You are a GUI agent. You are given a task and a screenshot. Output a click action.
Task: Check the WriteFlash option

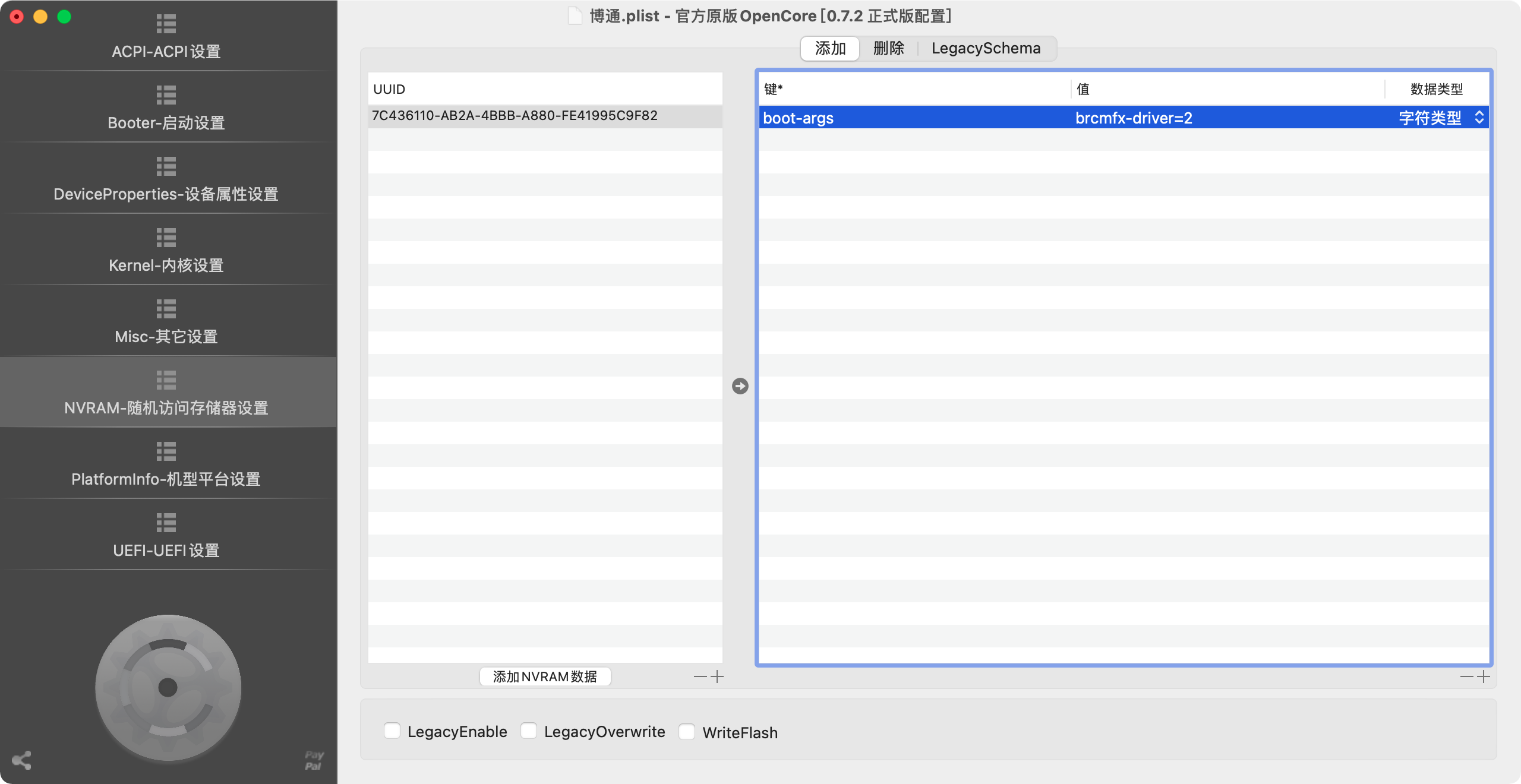click(687, 732)
